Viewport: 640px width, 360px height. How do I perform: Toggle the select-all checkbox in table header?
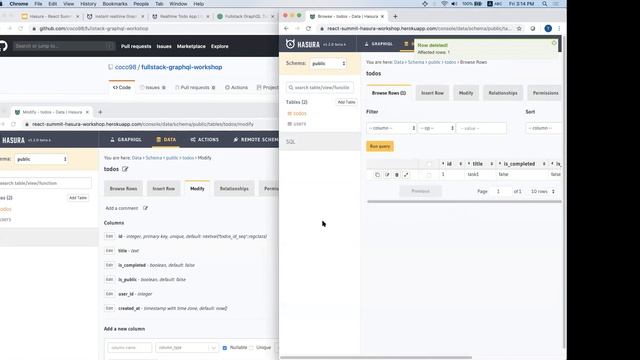pos(429,164)
